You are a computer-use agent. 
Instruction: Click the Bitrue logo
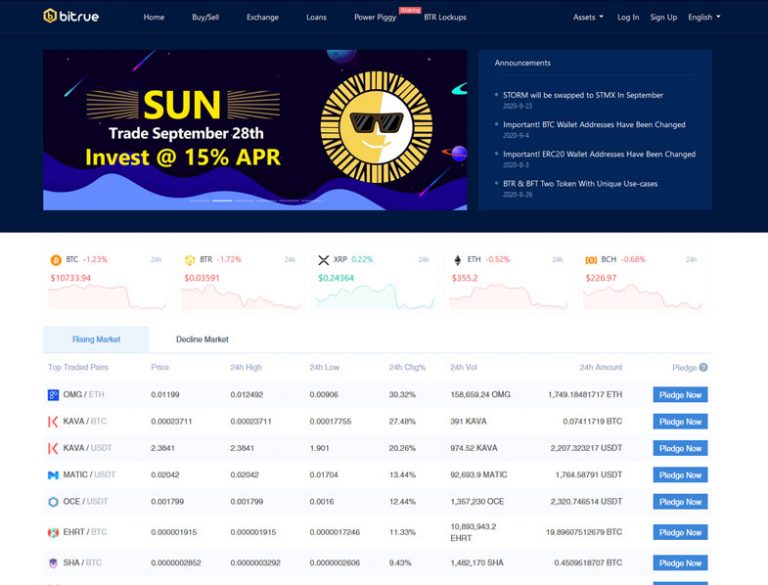tap(71, 16)
